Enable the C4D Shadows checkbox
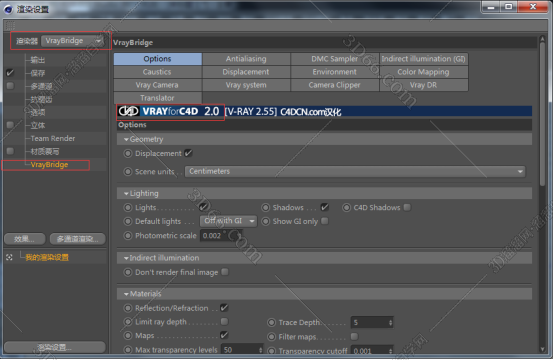 tap(407, 207)
